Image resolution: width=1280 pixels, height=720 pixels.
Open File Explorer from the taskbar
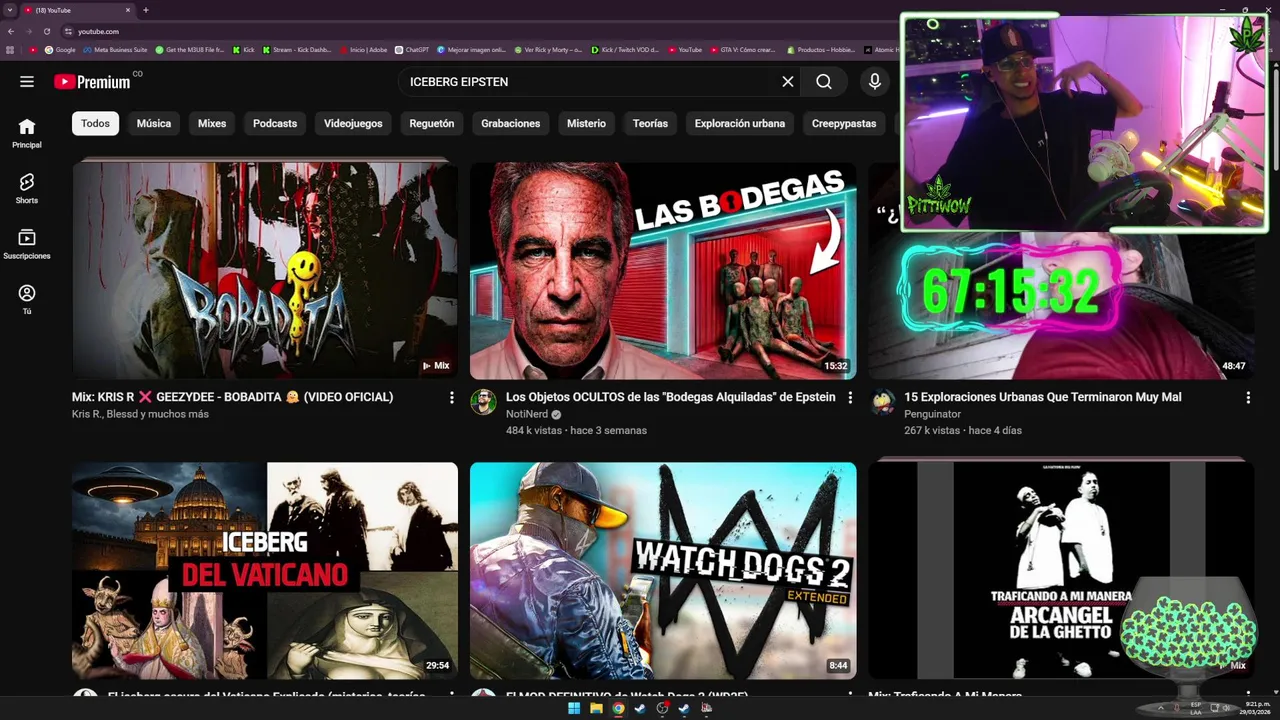point(596,708)
